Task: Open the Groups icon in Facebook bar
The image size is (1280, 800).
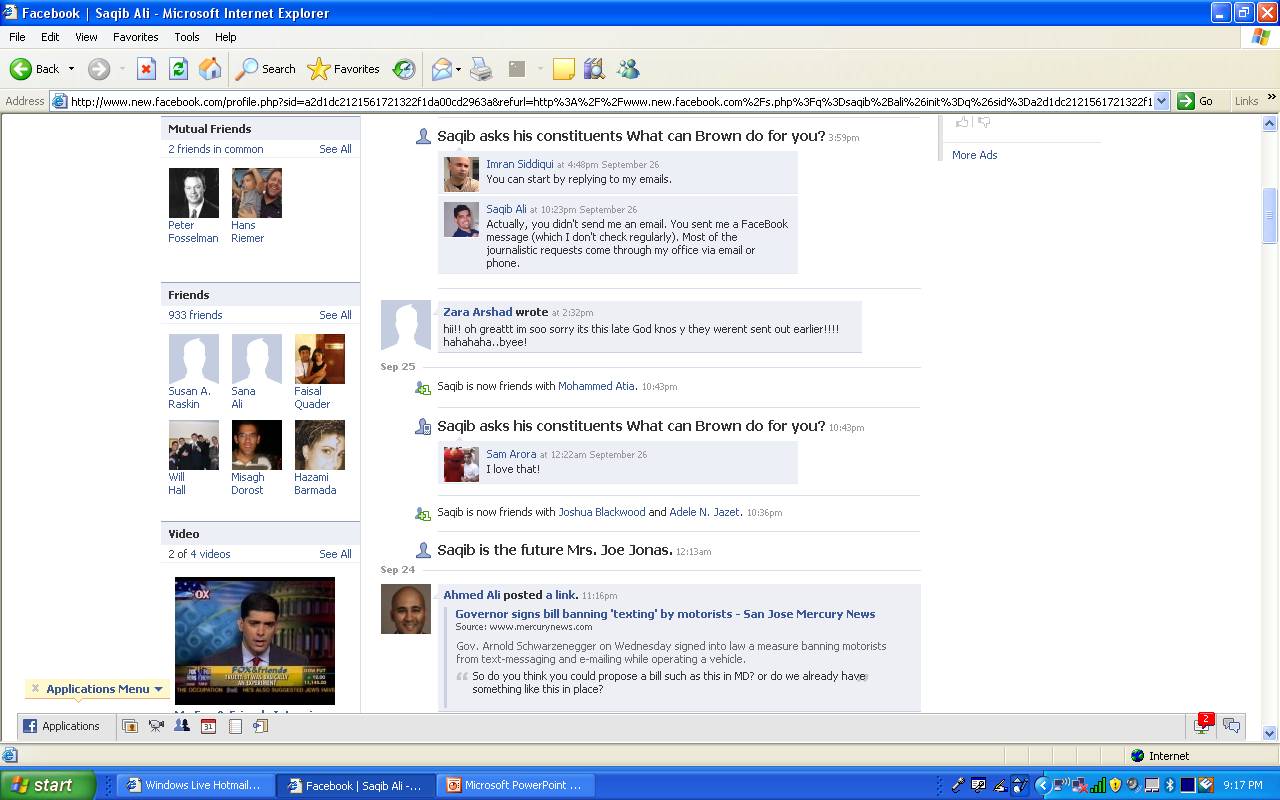Action: point(182,726)
